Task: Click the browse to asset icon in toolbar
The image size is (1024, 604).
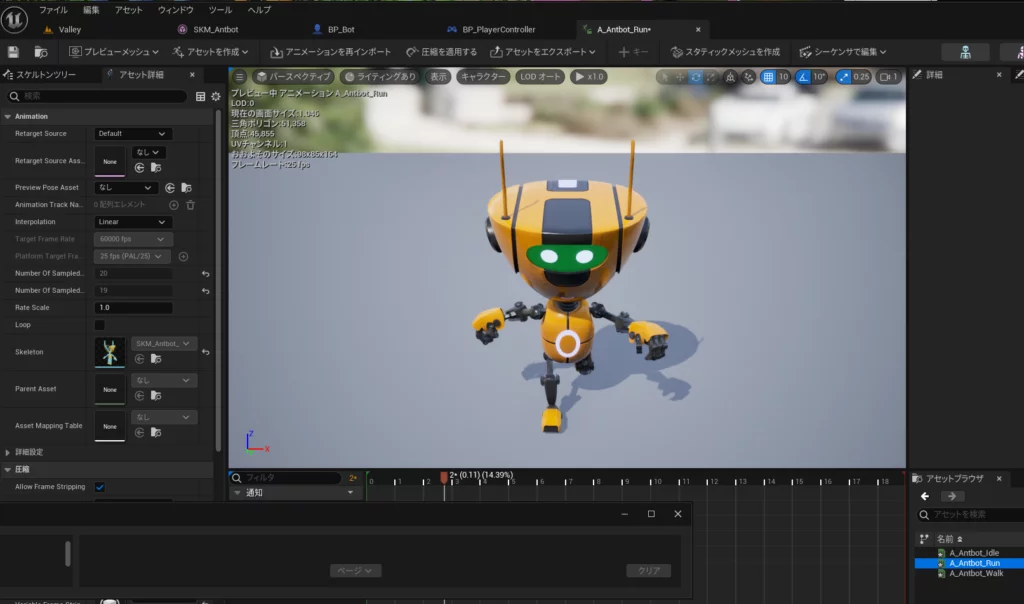Action: pyautogui.click(x=41, y=52)
